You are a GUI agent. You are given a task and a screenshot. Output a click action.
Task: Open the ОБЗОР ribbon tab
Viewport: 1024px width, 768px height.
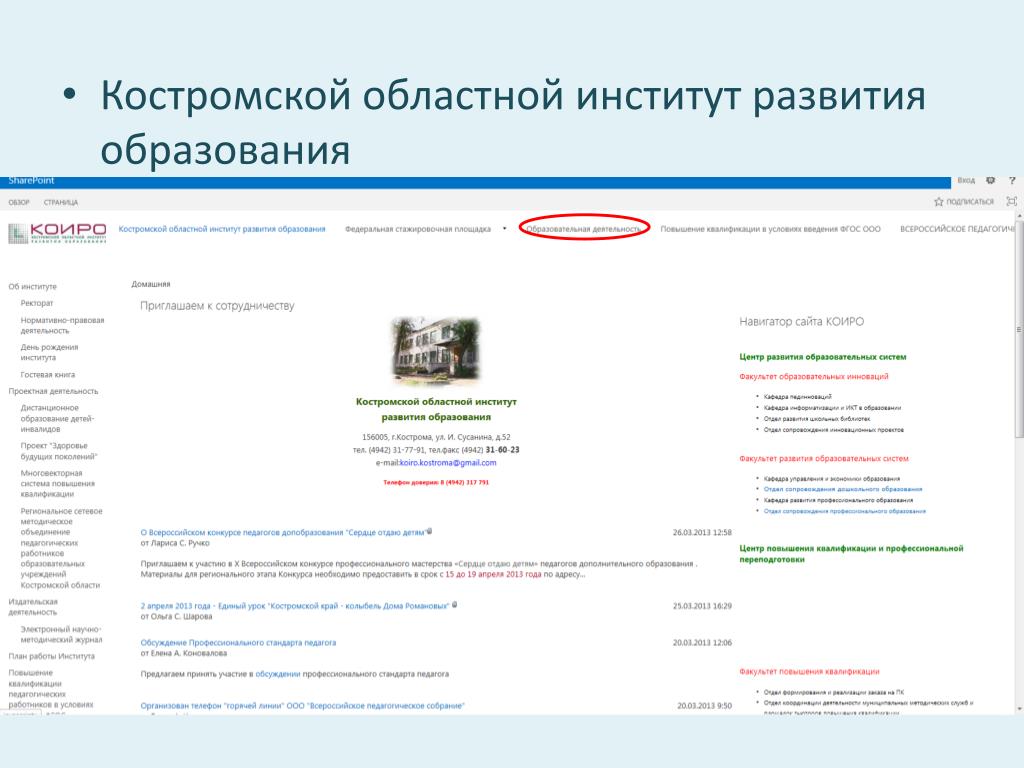click(19, 202)
